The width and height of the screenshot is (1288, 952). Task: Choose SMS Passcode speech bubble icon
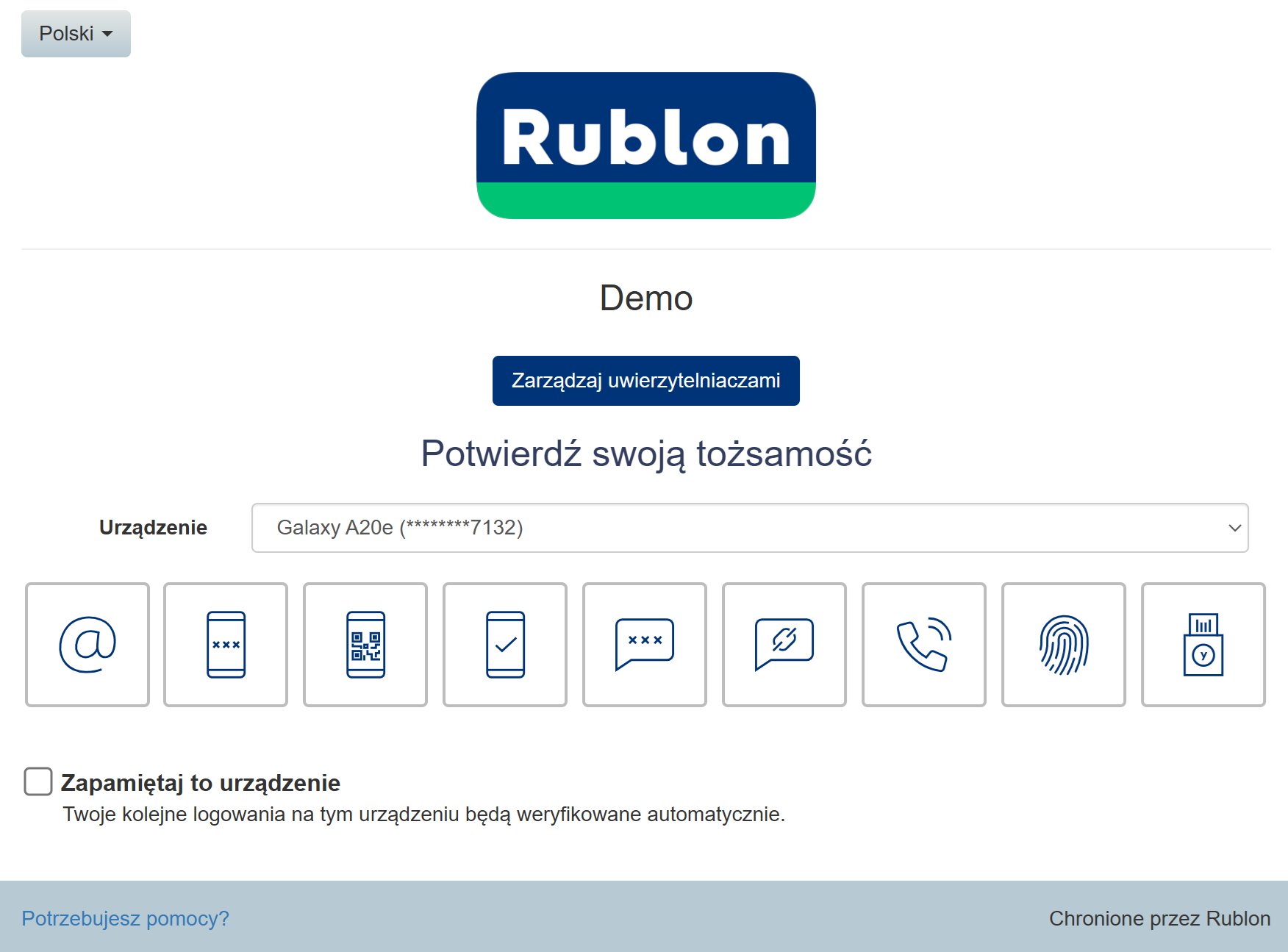tap(645, 645)
